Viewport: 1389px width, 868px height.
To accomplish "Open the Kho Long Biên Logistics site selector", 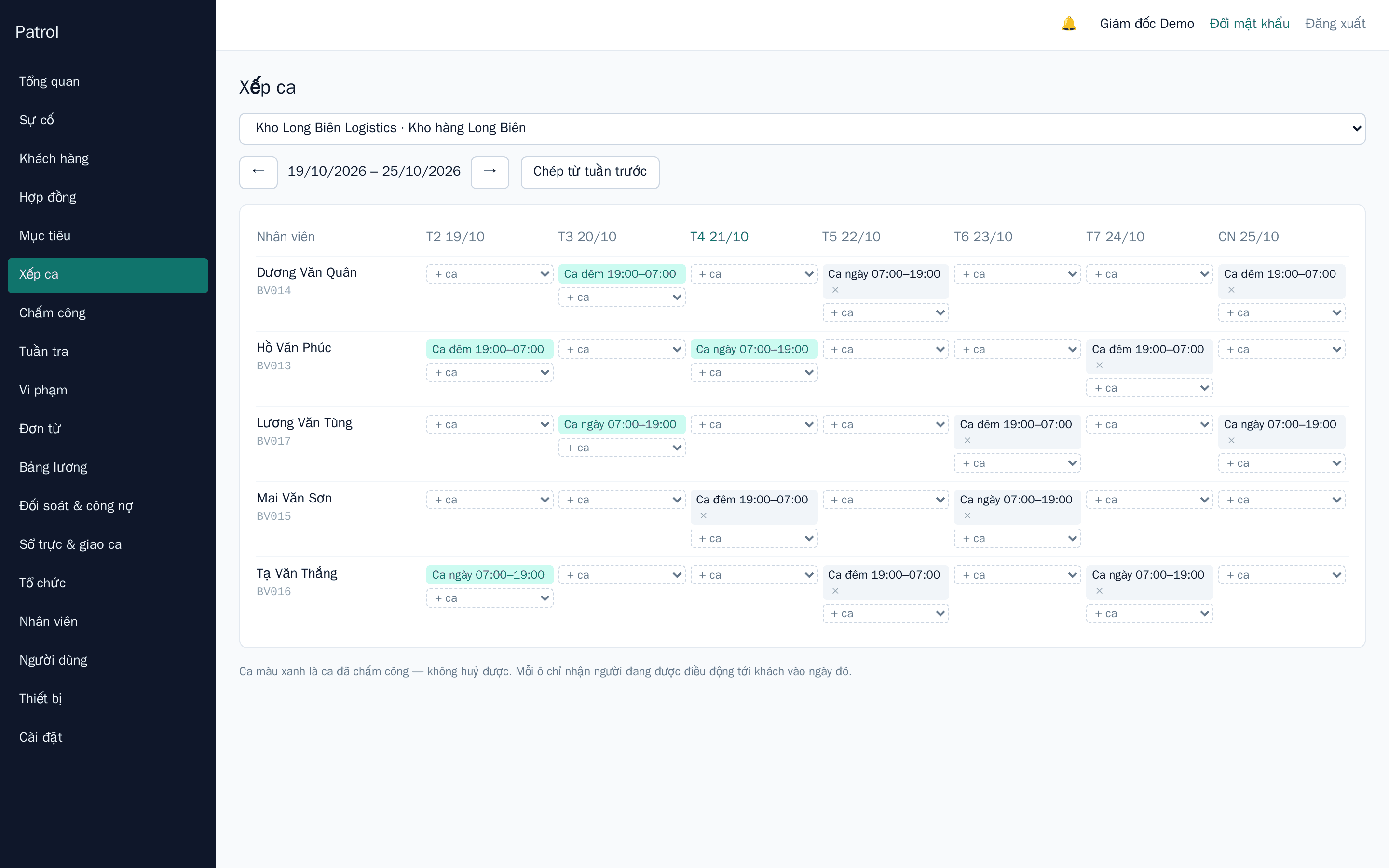I will tap(802, 129).
